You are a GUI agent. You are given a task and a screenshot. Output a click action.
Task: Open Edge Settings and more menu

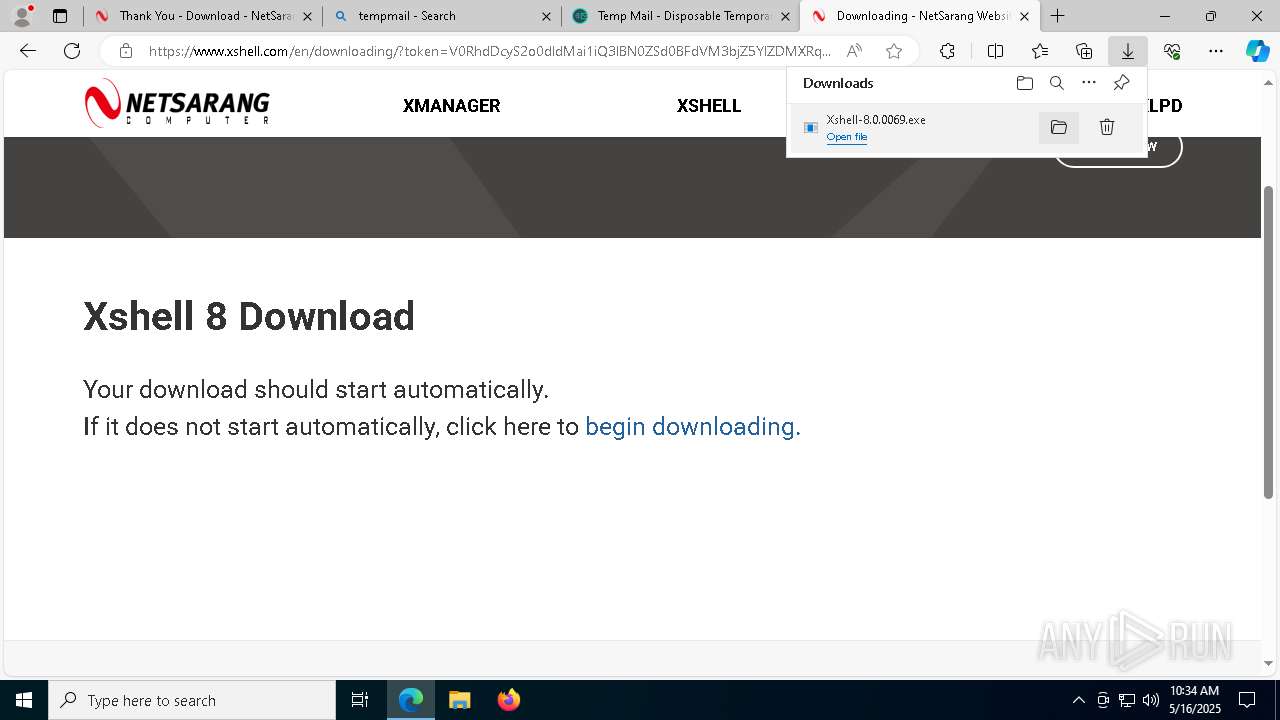[x=1216, y=51]
